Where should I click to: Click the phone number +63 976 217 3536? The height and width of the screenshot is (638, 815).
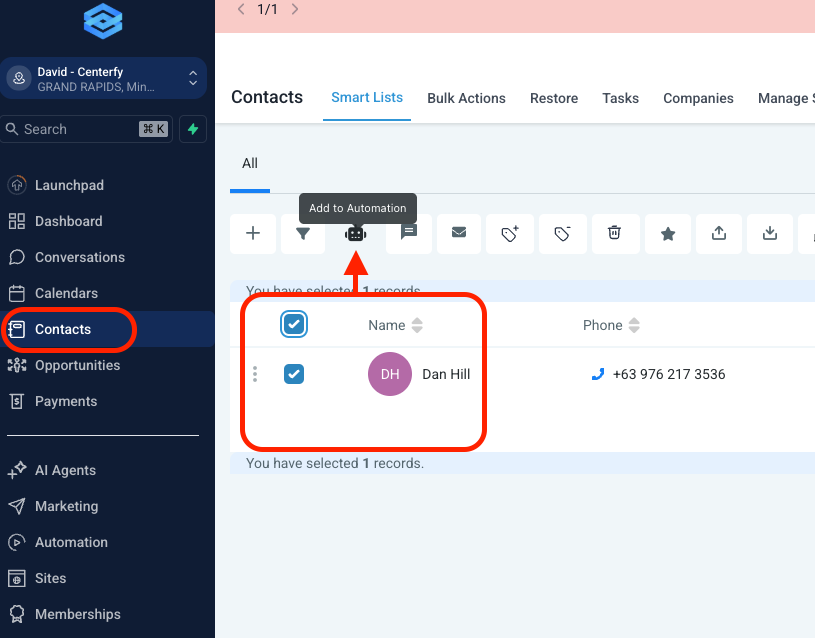668,374
